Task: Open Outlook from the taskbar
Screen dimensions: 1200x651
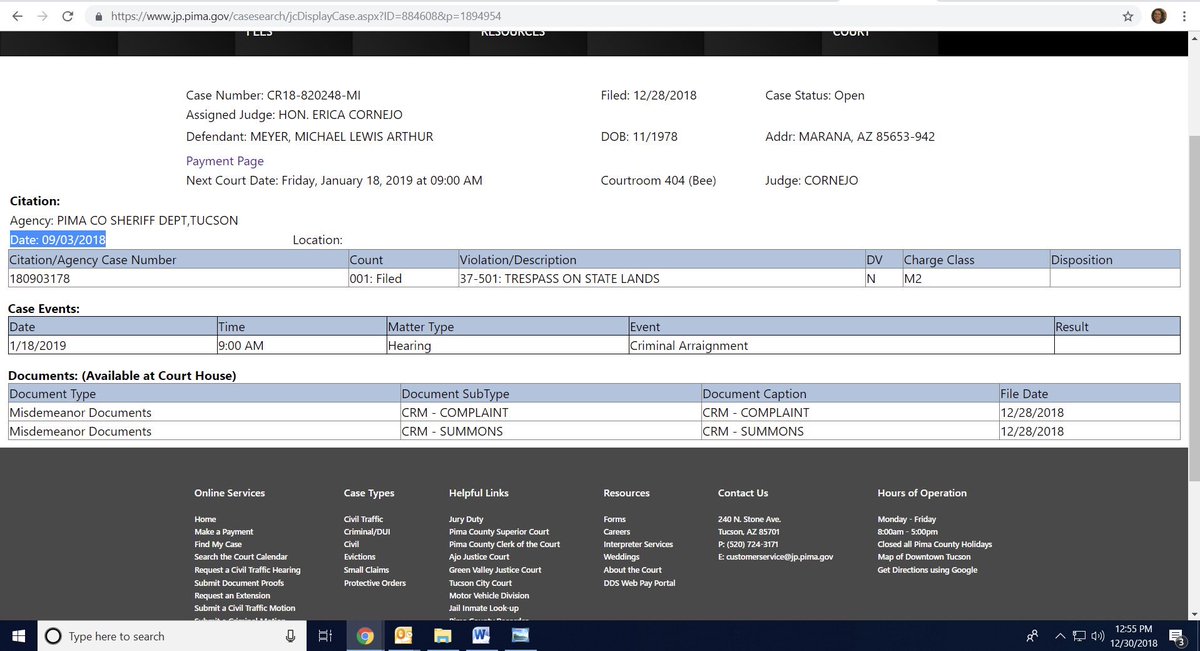Action: point(405,636)
